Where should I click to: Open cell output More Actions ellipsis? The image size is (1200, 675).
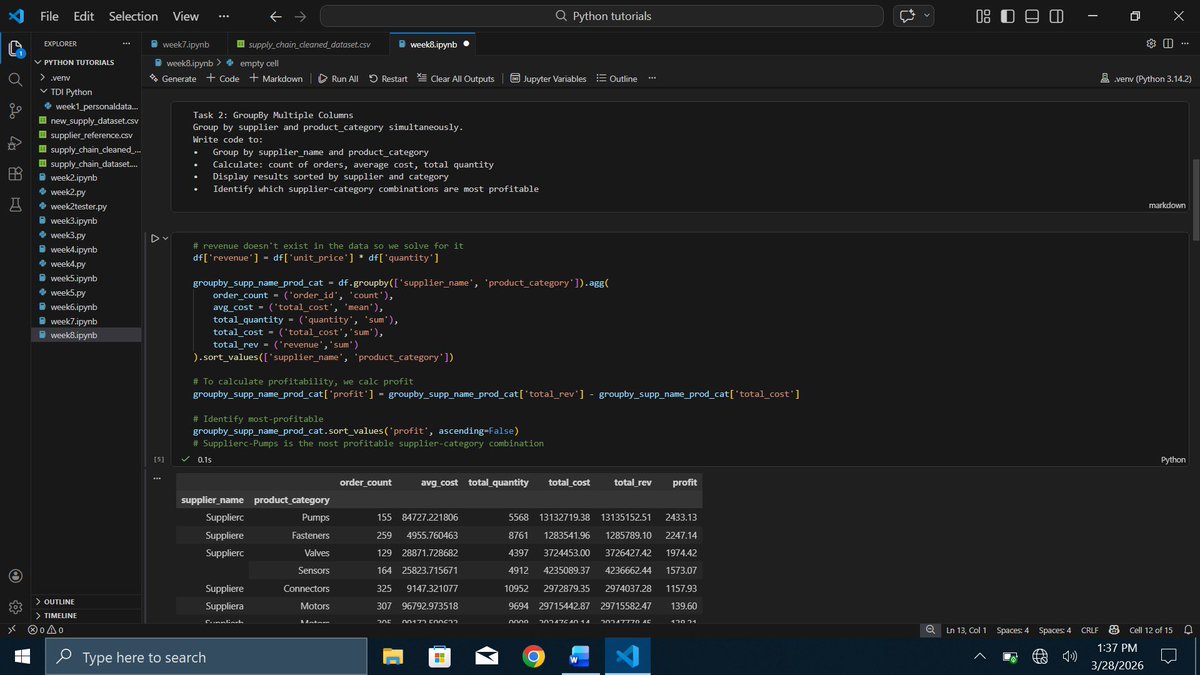[156, 481]
